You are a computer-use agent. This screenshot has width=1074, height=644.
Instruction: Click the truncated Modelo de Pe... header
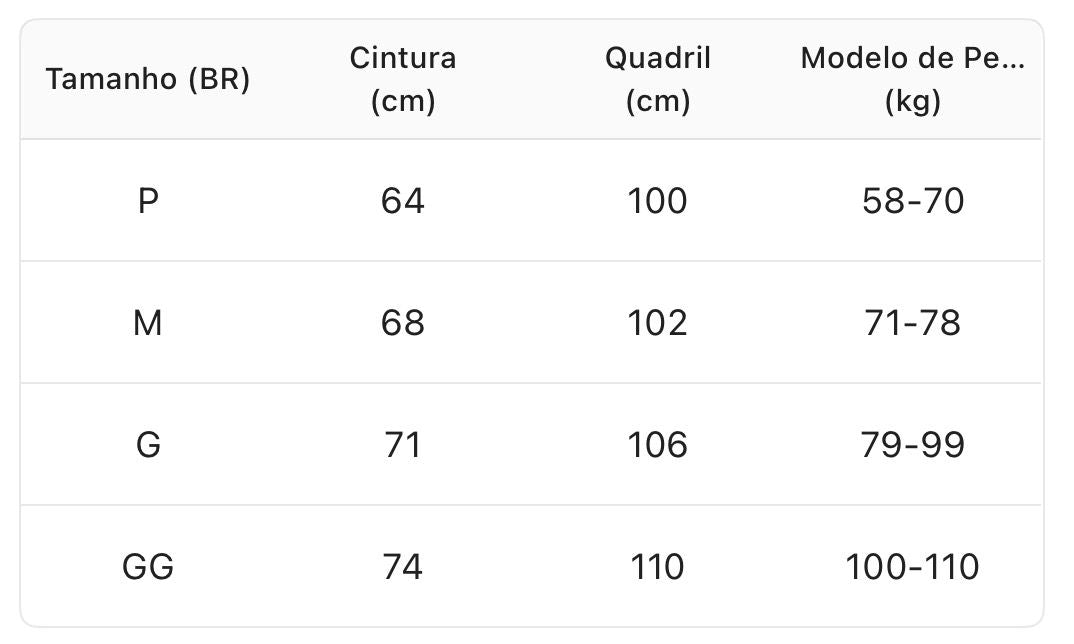(913, 80)
